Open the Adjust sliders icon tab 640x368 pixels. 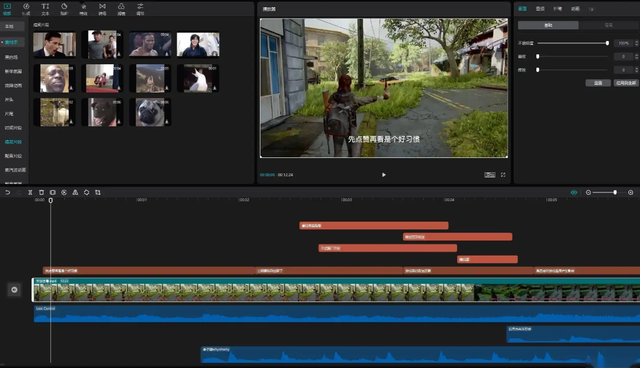[140, 7]
